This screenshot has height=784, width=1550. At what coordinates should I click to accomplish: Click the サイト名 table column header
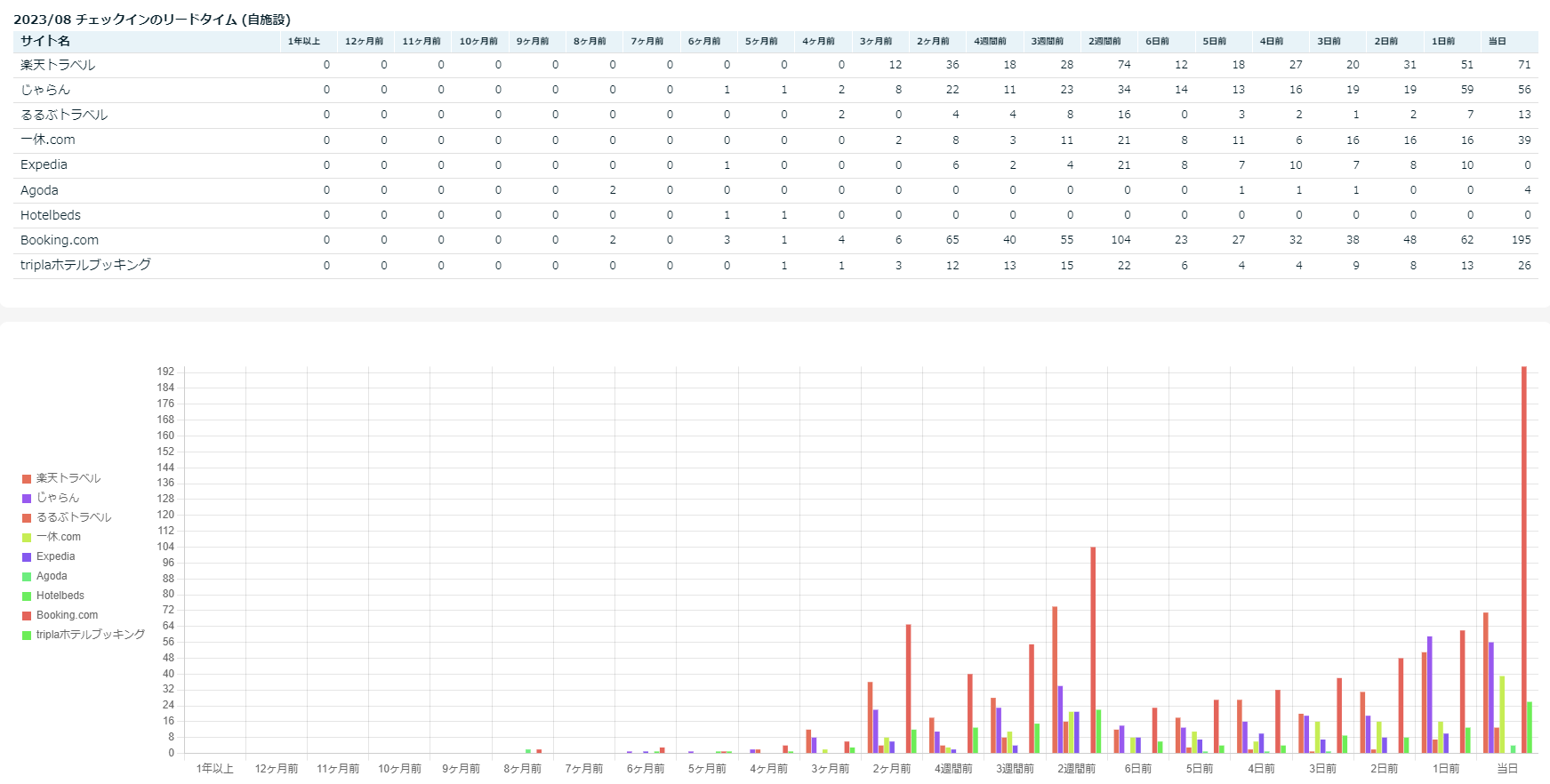(45, 41)
